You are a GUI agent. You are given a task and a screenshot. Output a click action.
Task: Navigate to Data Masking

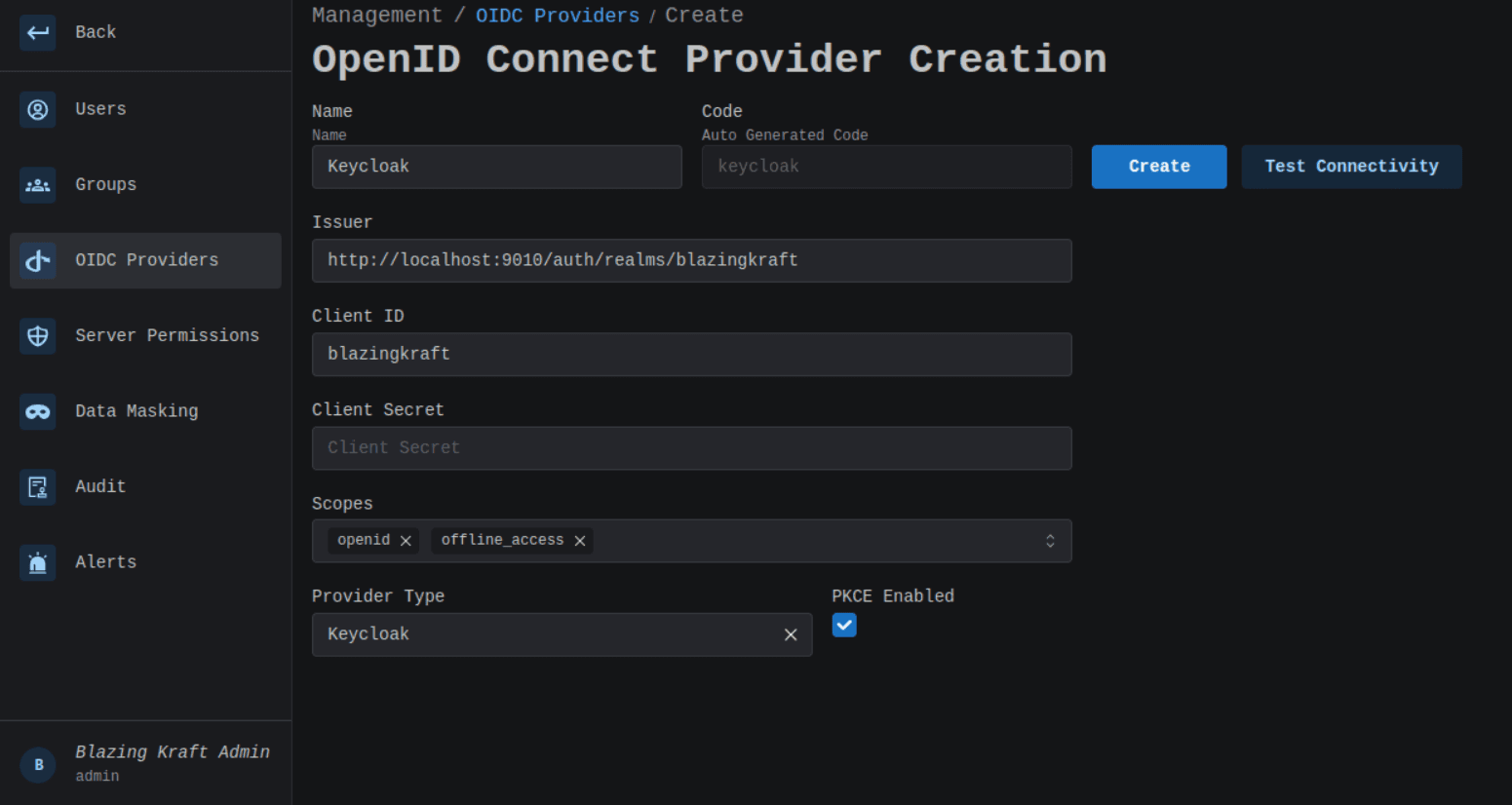pos(146,411)
